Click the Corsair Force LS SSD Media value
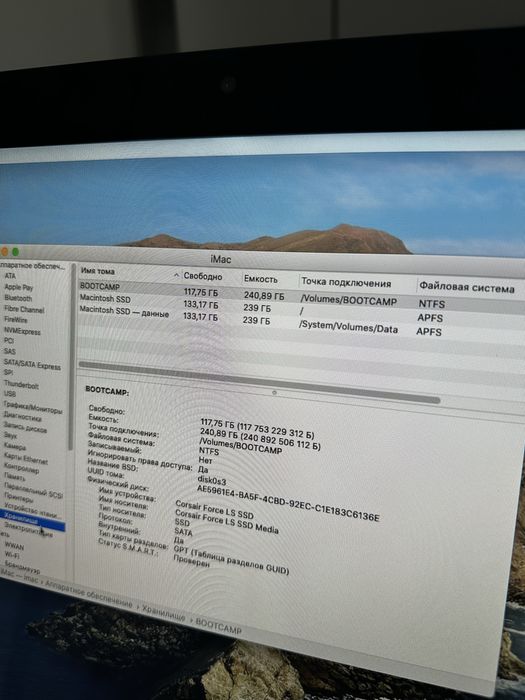Viewport: 525px width, 700px height. point(227,521)
